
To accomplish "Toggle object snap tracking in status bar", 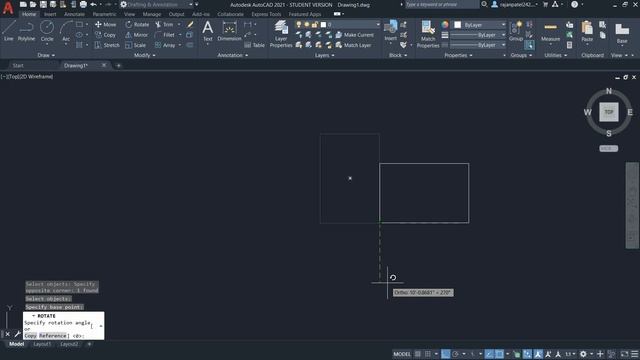I will click(x=489, y=354).
